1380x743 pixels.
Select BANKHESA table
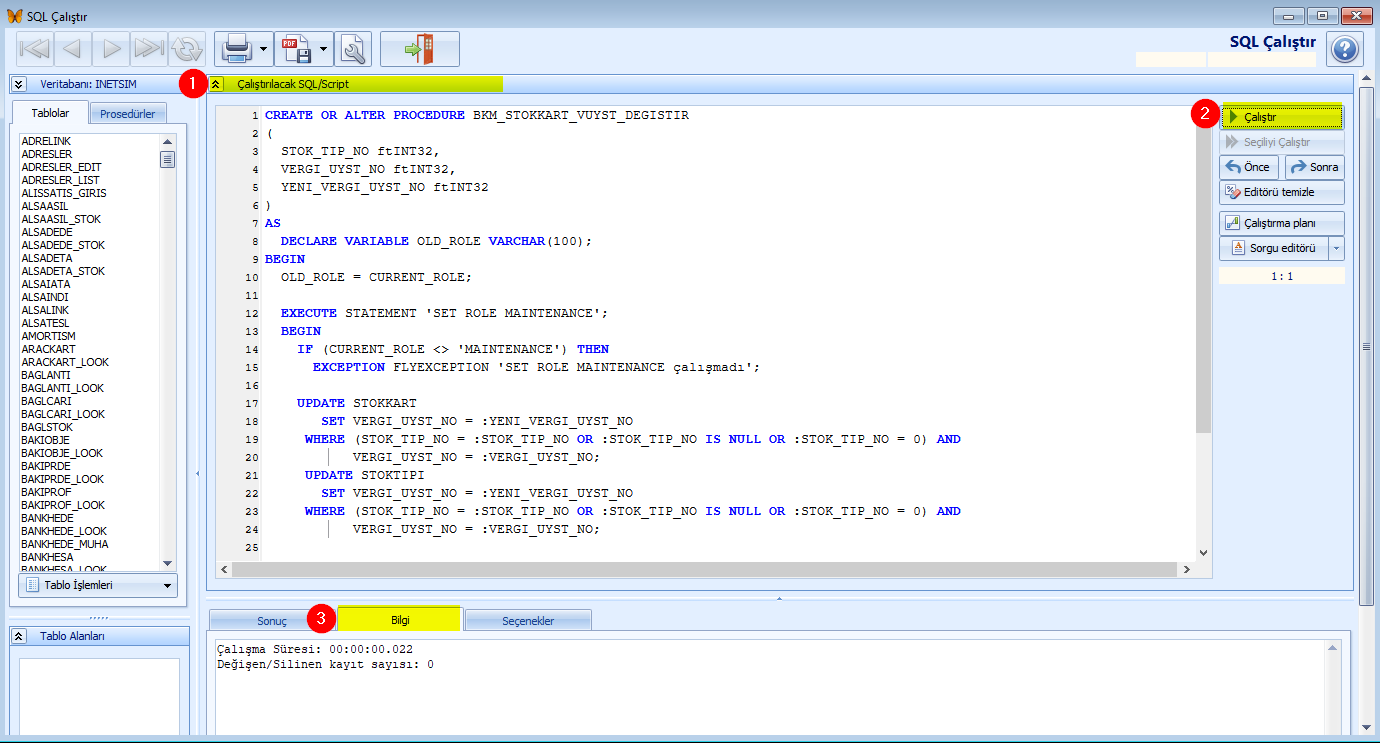[x=47, y=557]
